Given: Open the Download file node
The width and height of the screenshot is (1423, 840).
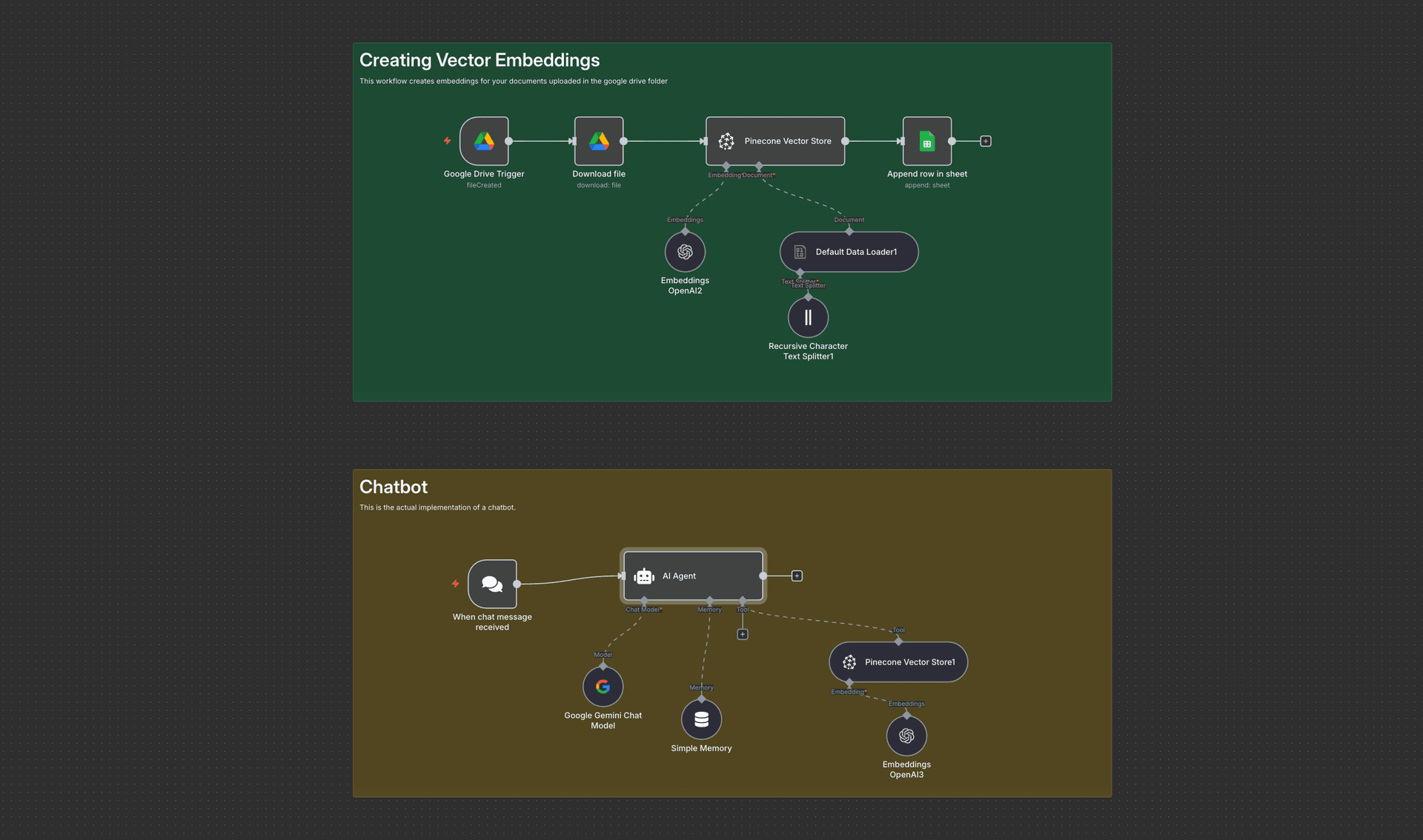Looking at the screenshot, I should 599,141.
